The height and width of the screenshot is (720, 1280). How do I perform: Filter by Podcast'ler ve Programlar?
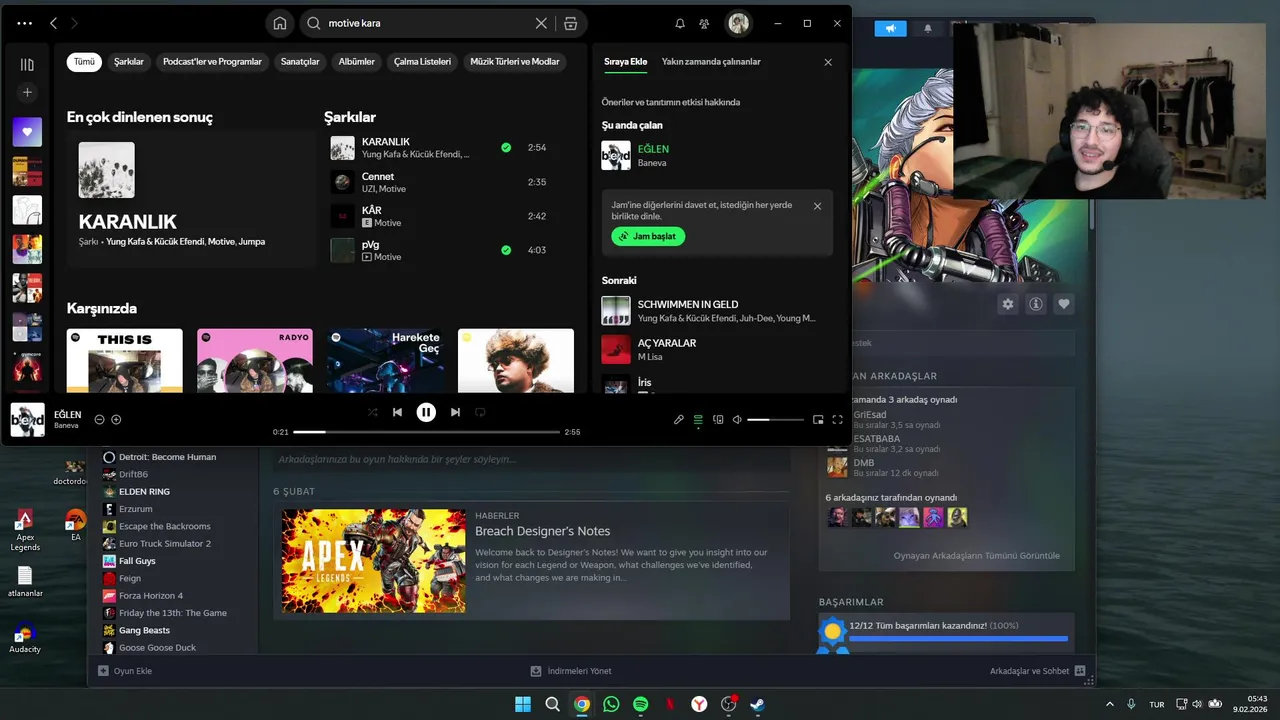pyautogui.click(x=212, y=62)
